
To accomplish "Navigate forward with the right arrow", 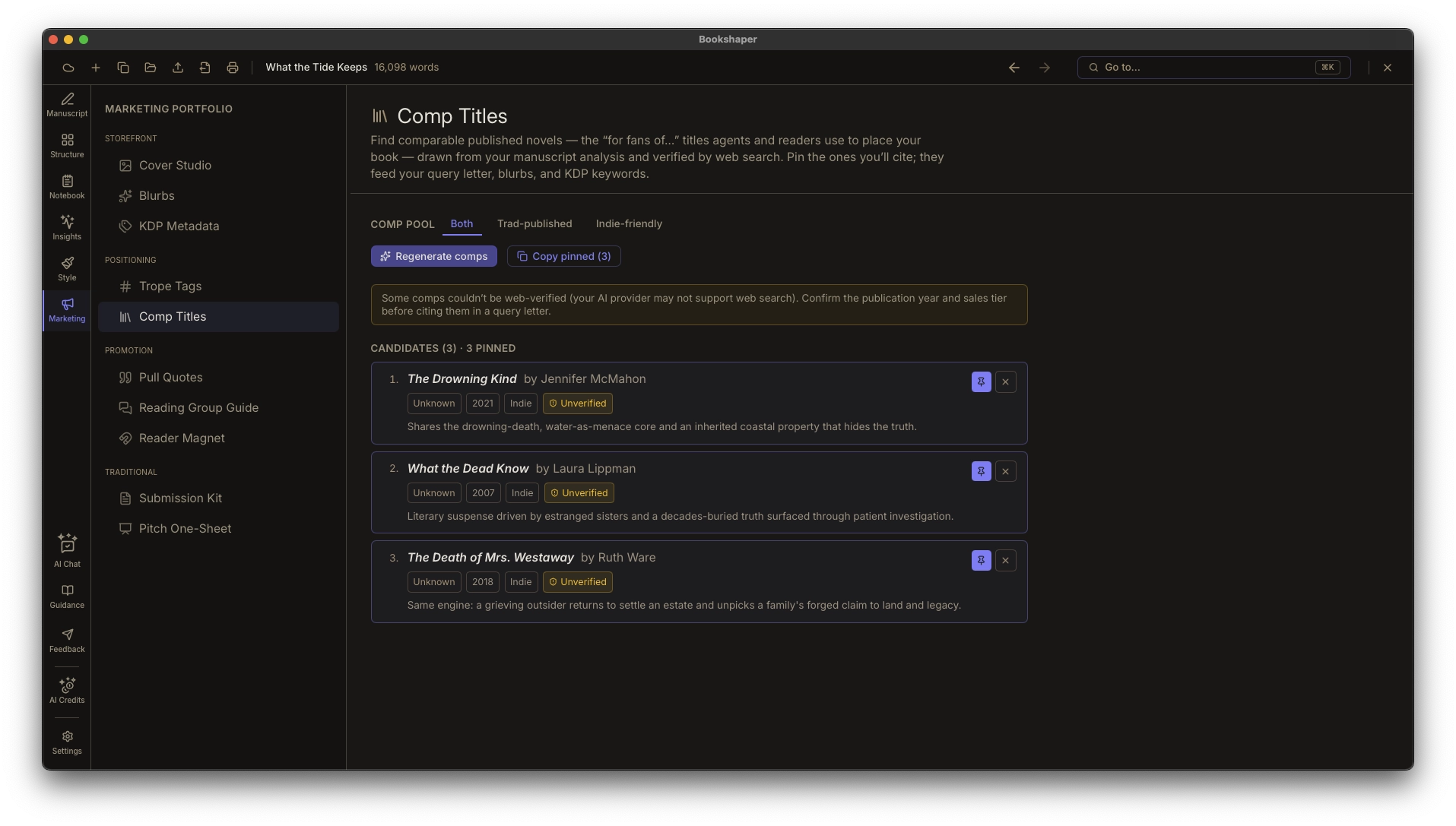I will click(x=1045, y=68).
